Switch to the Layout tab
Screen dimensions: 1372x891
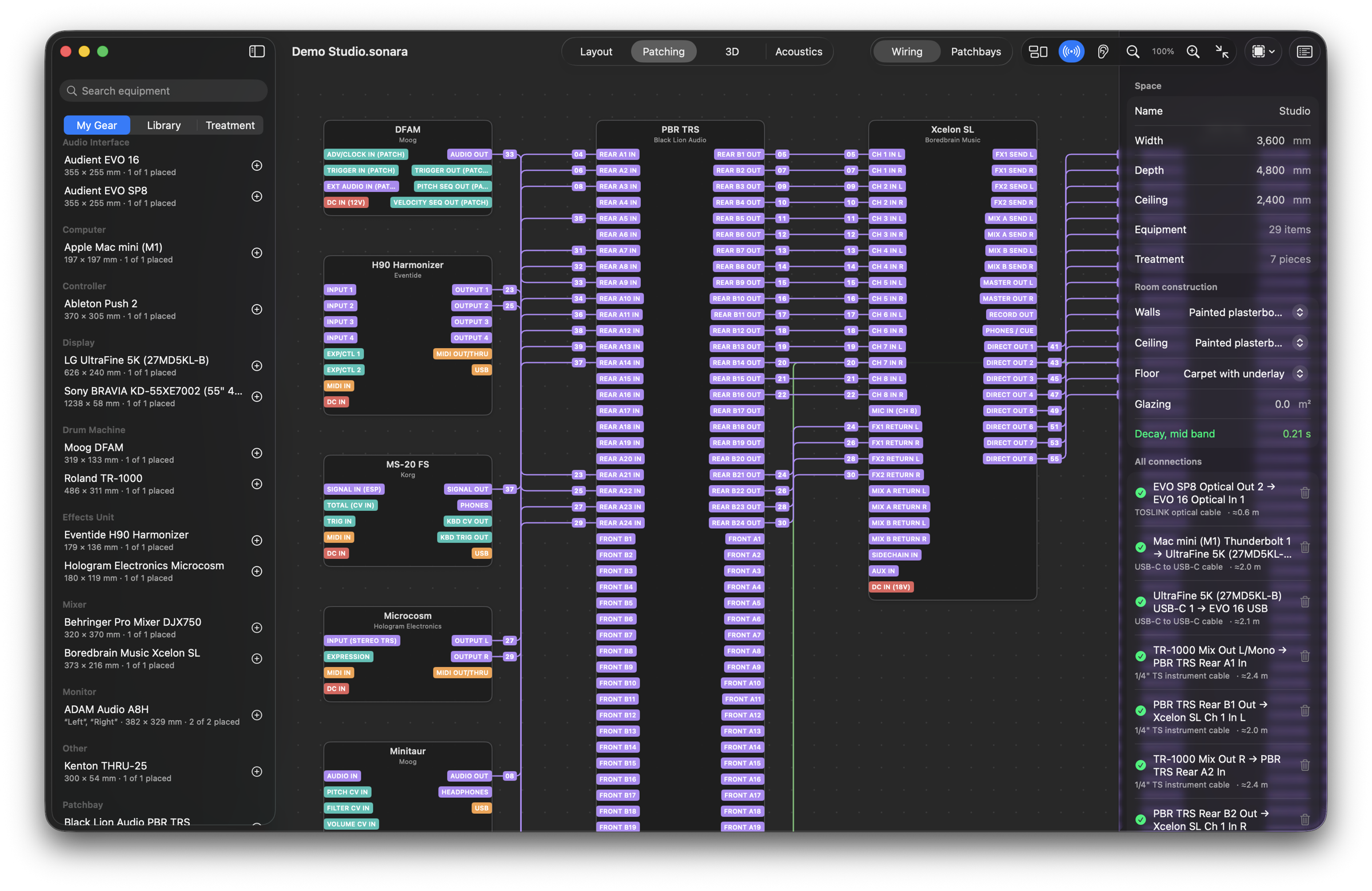point(596,52)
